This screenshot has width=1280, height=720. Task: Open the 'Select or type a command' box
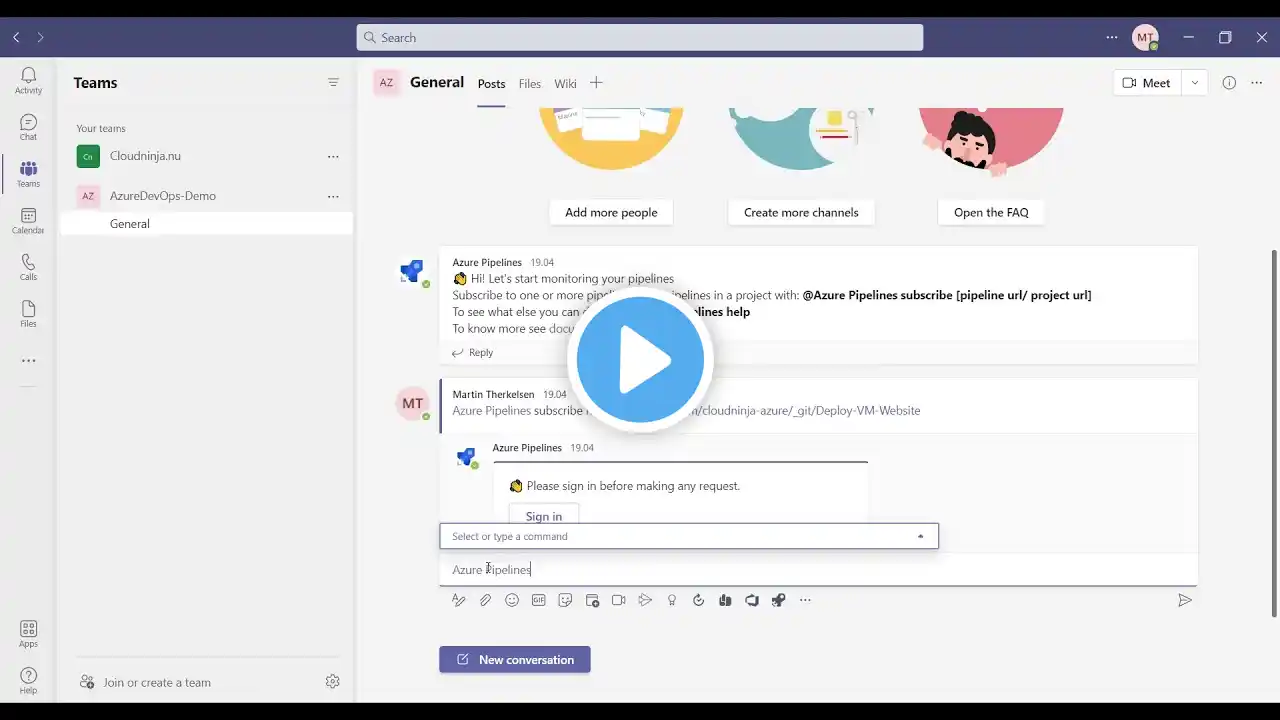click(689, 536)
